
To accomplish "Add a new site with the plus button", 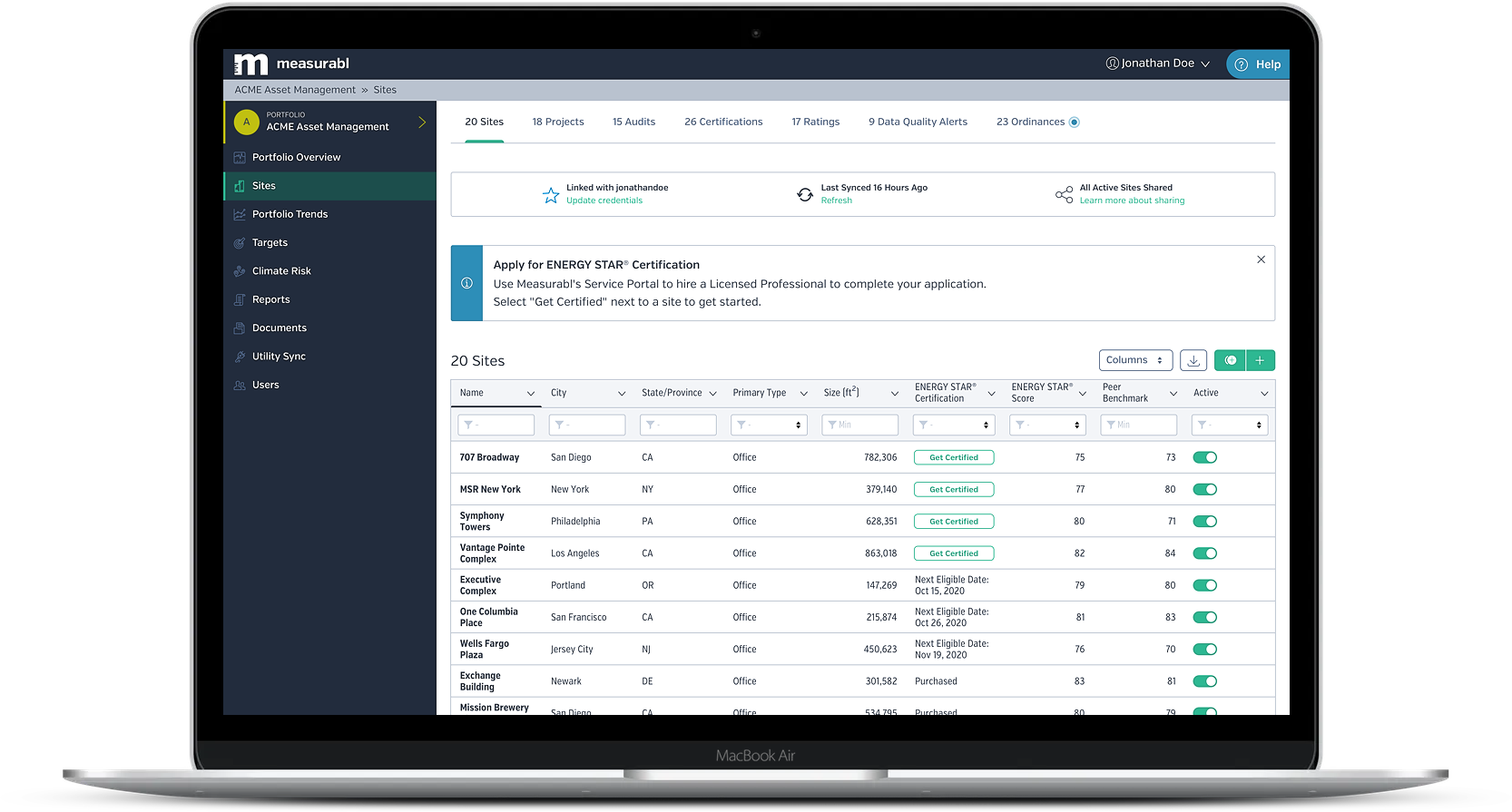I will tap(1261, 360).
